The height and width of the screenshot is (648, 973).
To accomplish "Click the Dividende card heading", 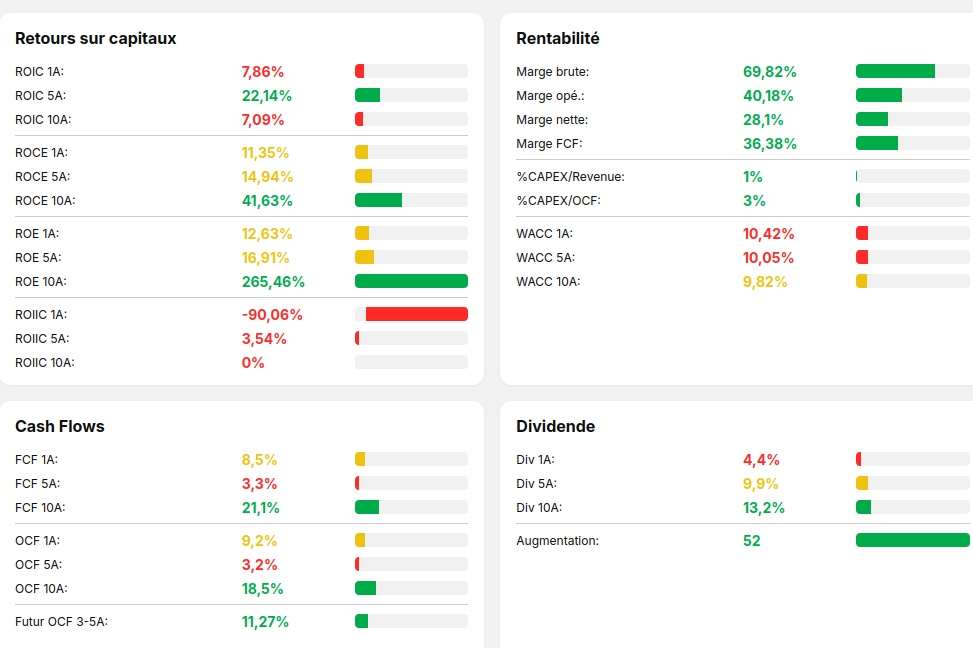I will tap(556, 426).
